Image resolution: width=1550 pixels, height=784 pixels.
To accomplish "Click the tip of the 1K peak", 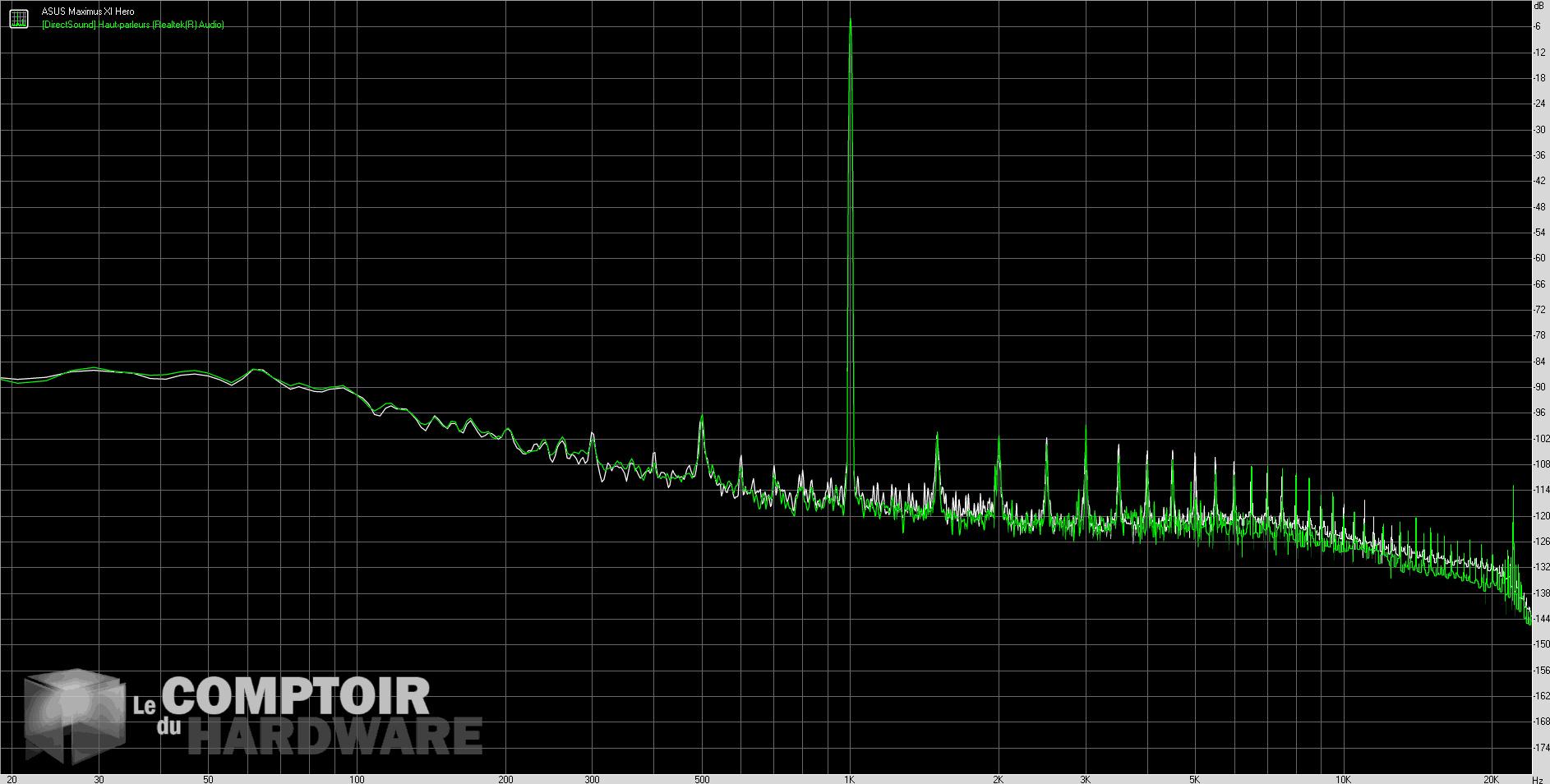I will click(x=850, y=20).
